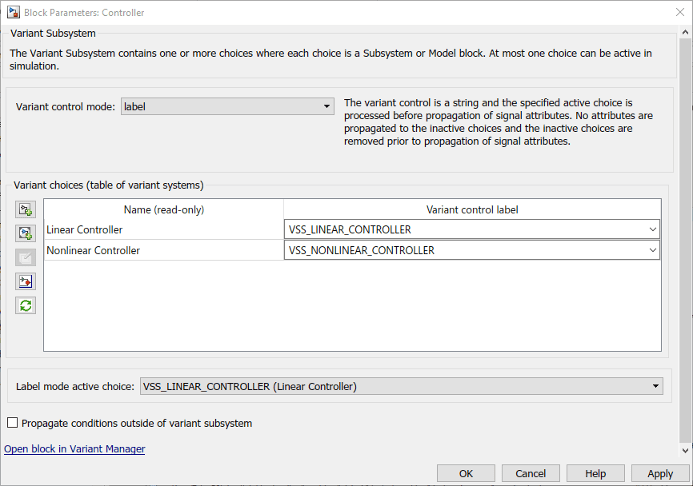Open the Label mode active choice dropdown

[402, 386]
